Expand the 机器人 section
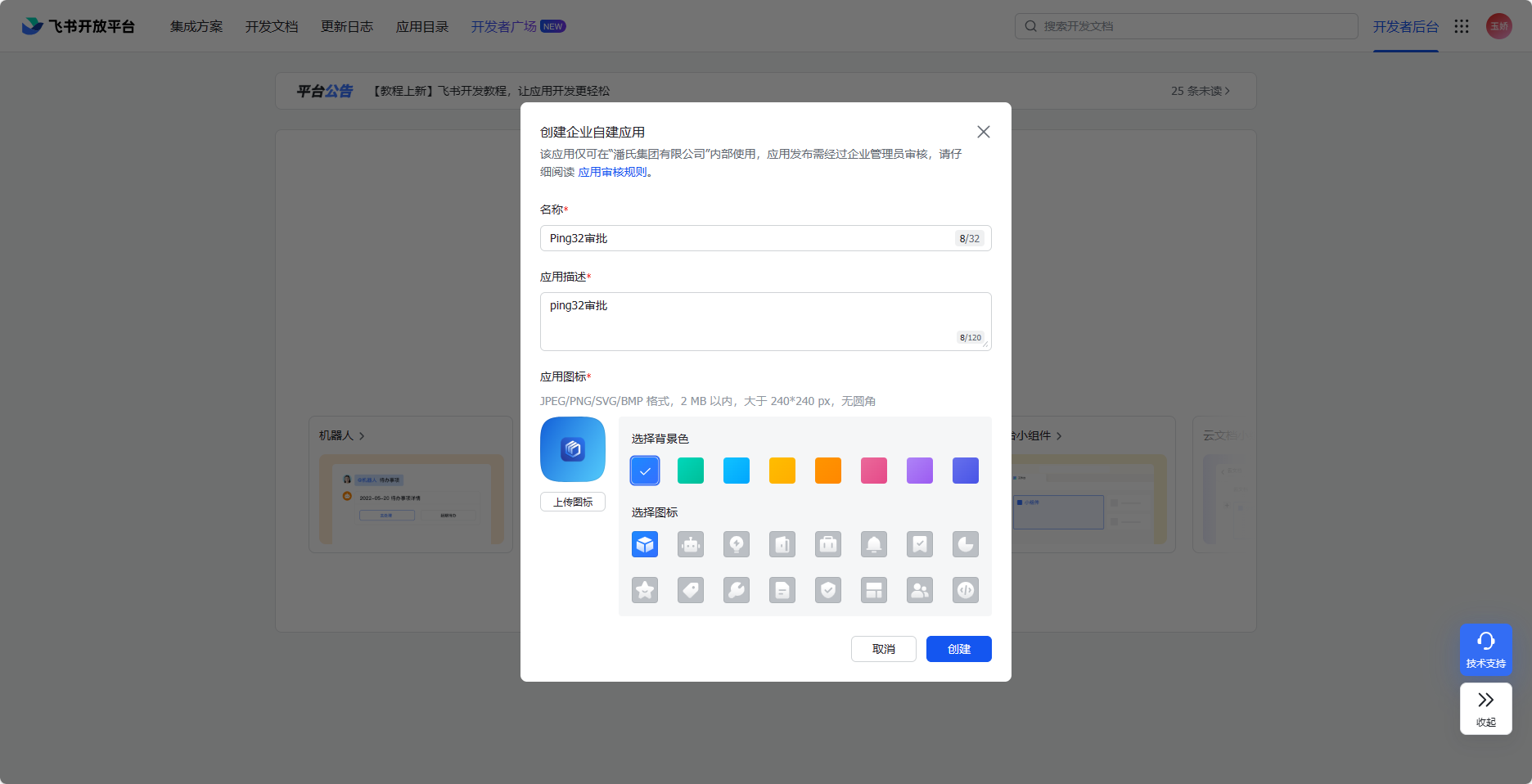The width and height of the screenshot is (1532, 784). tap(342, 435)
